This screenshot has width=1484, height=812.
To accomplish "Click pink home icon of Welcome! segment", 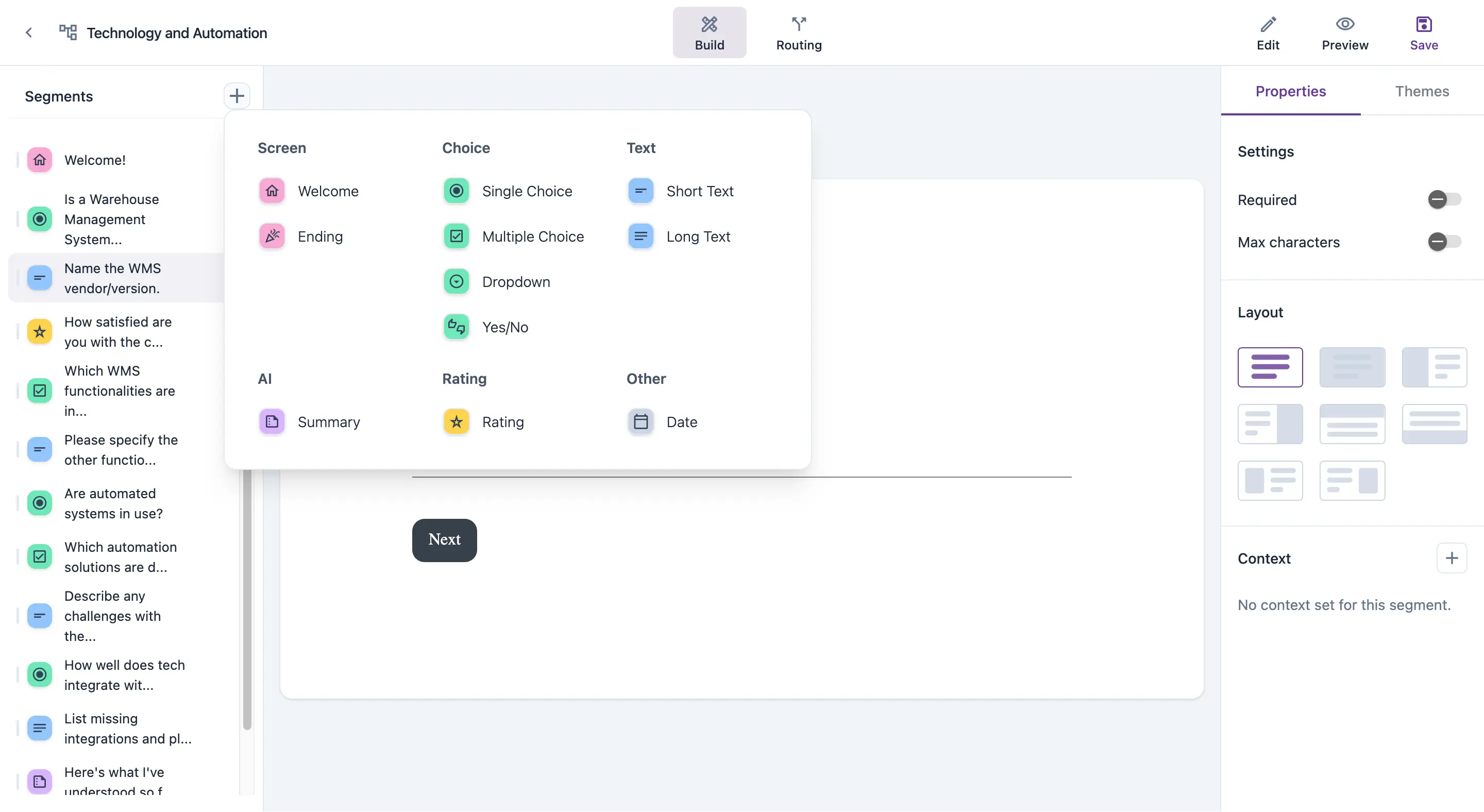I will (40, 160).
